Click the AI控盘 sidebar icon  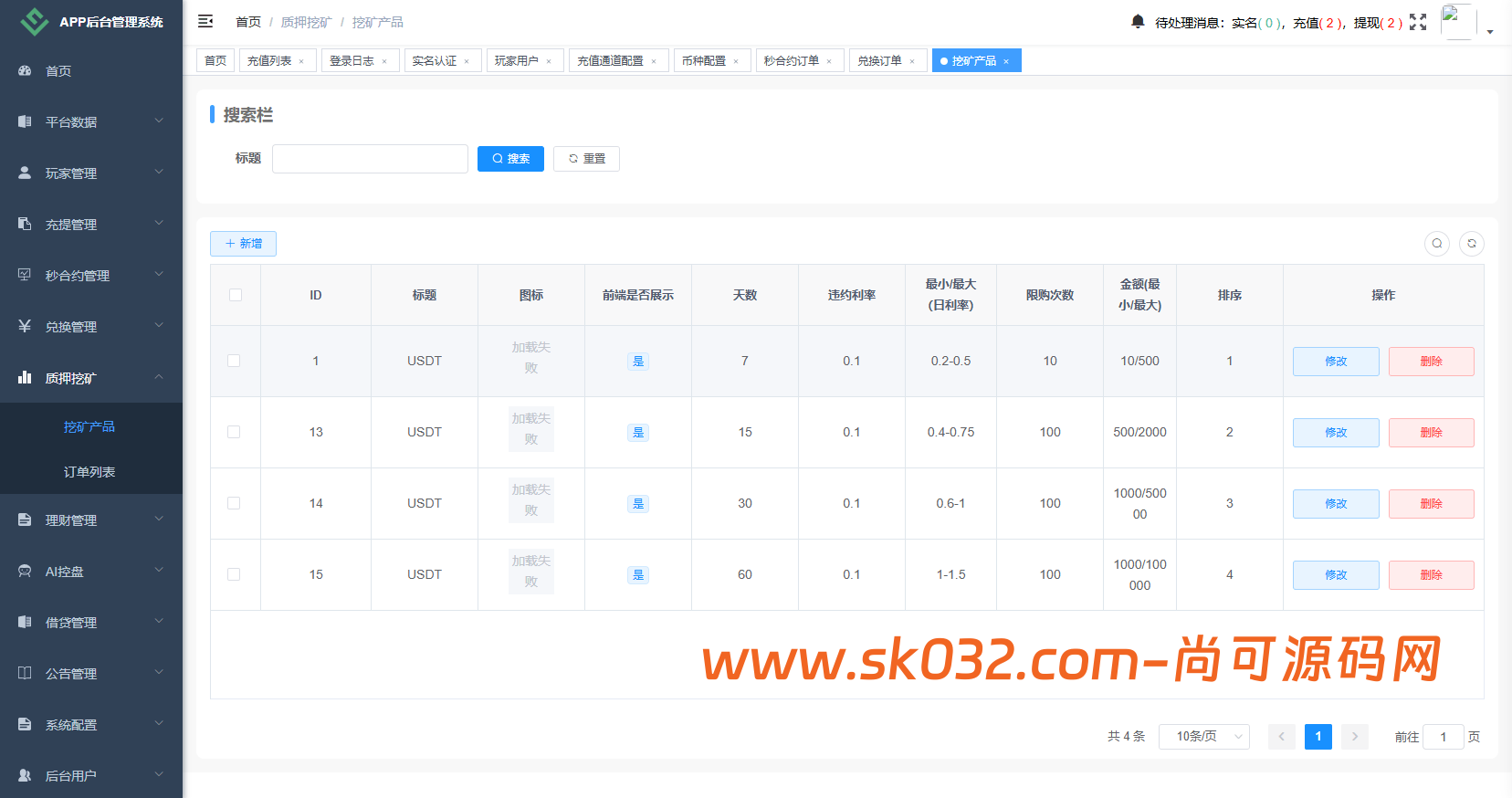click(x=25, y=571)
